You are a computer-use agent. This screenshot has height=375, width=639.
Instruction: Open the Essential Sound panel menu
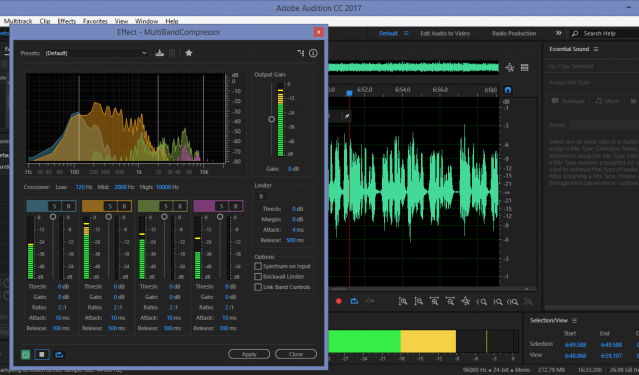596,49
